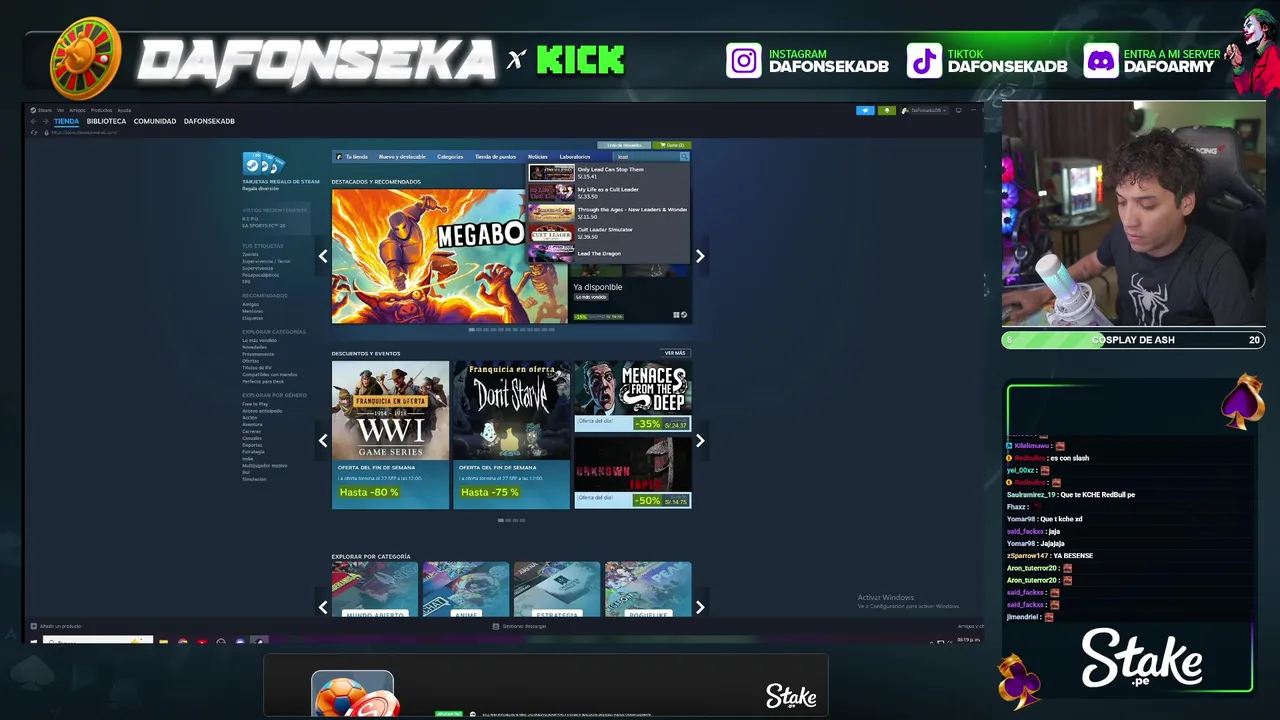The width and height of the screenshot is (1280, 720).
Task: Open Anime category tile
Action: (x=466, y=590)
